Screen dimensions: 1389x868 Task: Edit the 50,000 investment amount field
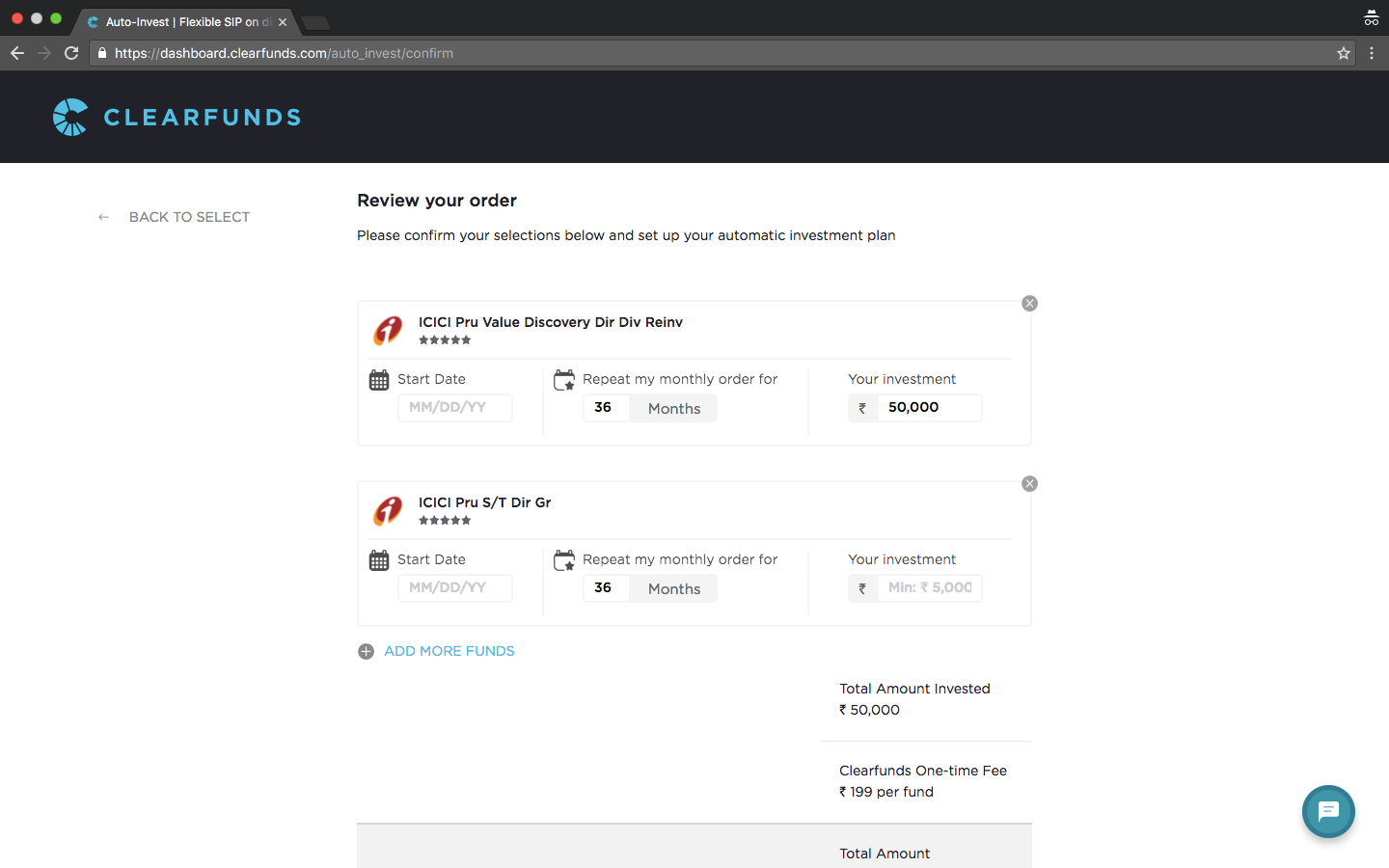929,408
